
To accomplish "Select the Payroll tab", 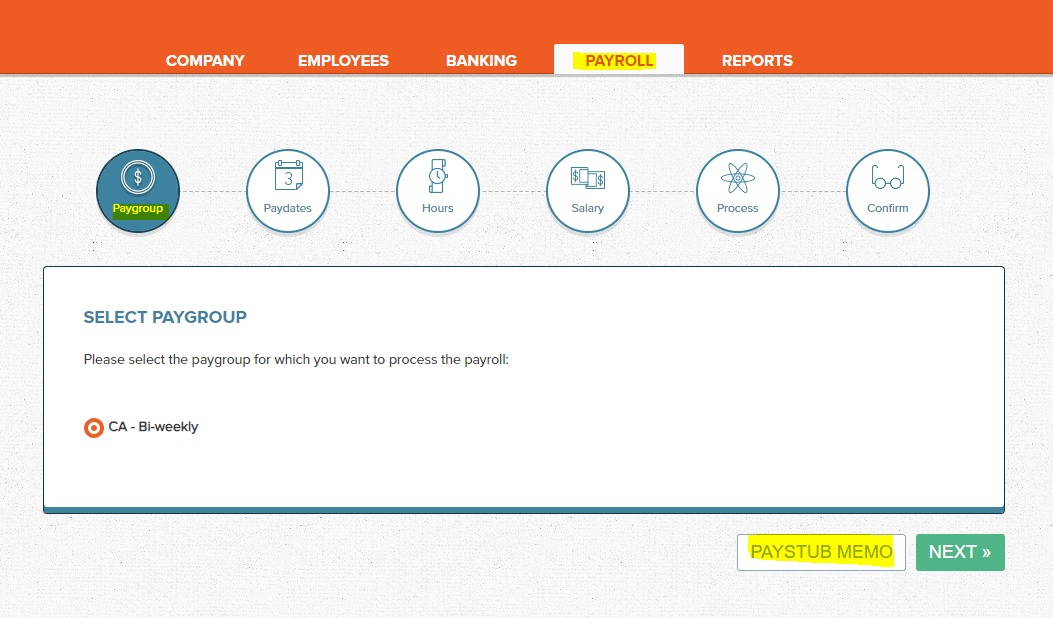I will [619, 60].
